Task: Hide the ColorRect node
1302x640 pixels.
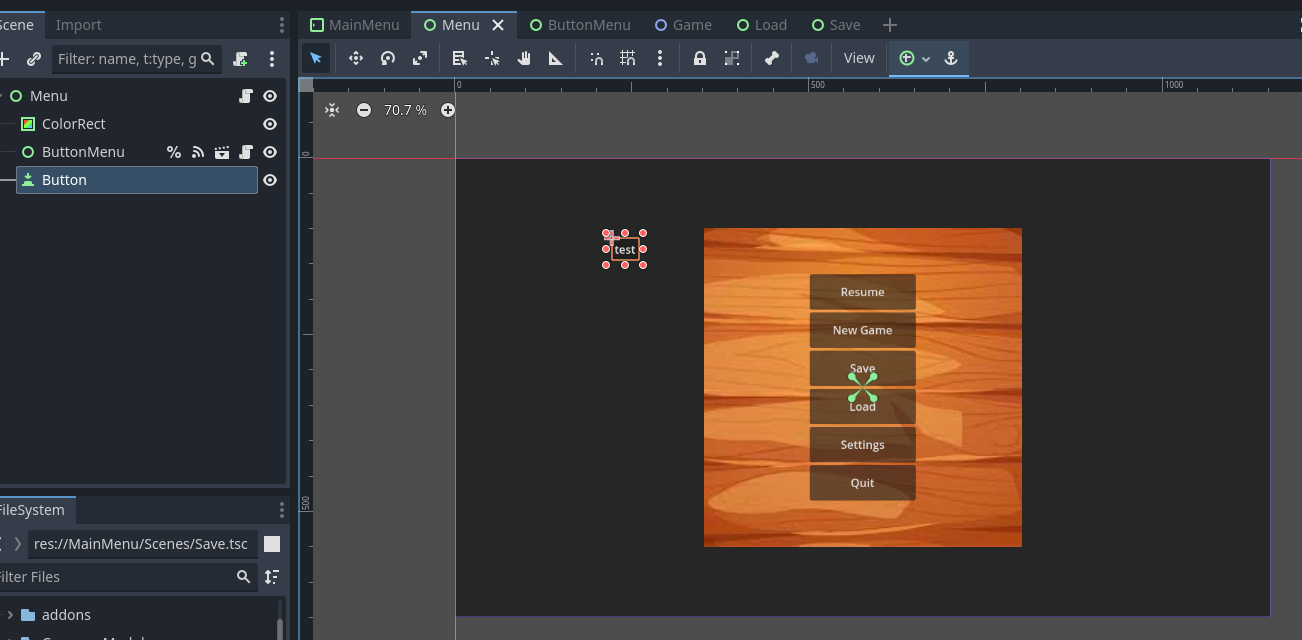Action: pyautogui.click(x=270, y=124)
